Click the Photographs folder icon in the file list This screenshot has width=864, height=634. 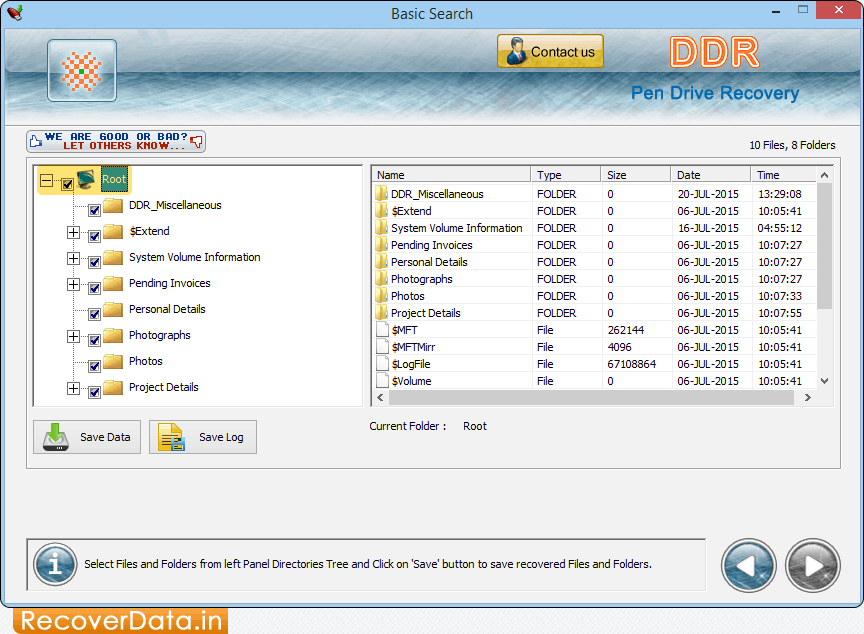pos(382,278)
